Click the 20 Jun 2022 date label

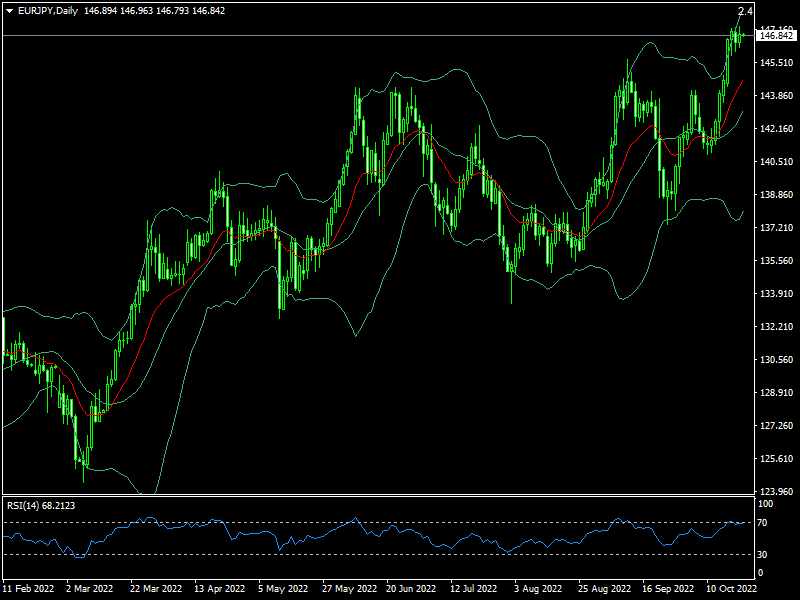411,589
